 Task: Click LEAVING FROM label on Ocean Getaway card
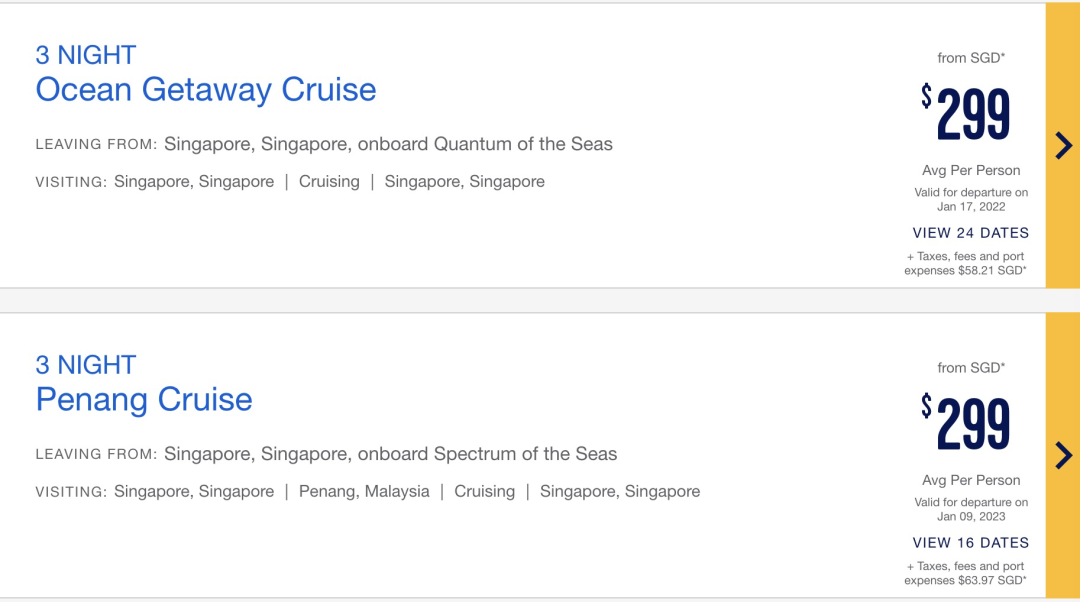tap(96, 145)
